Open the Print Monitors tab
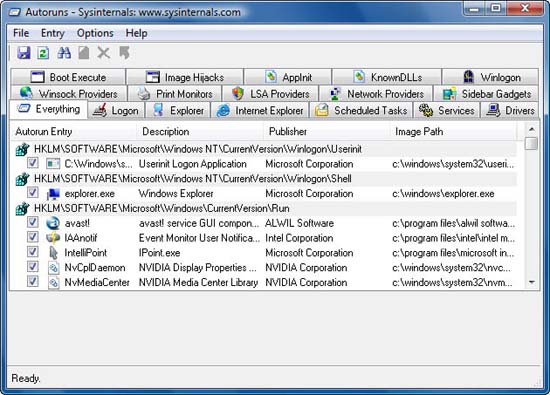Image resolution: width=550 pixels, height=395 pixels. pos(175,94)
